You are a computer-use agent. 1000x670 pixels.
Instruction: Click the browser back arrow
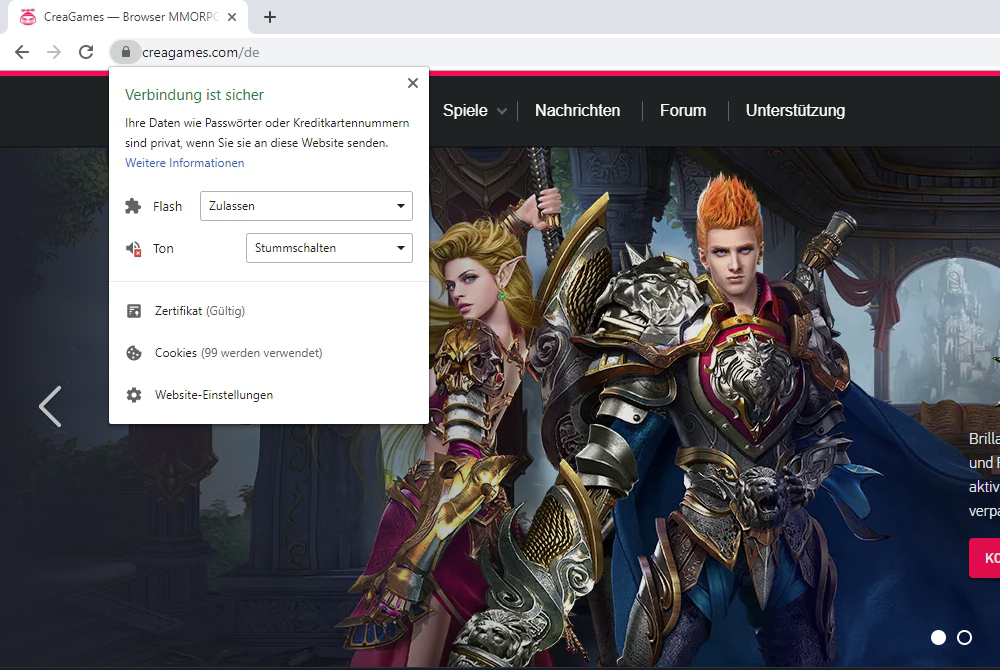(x=22, y=52)
